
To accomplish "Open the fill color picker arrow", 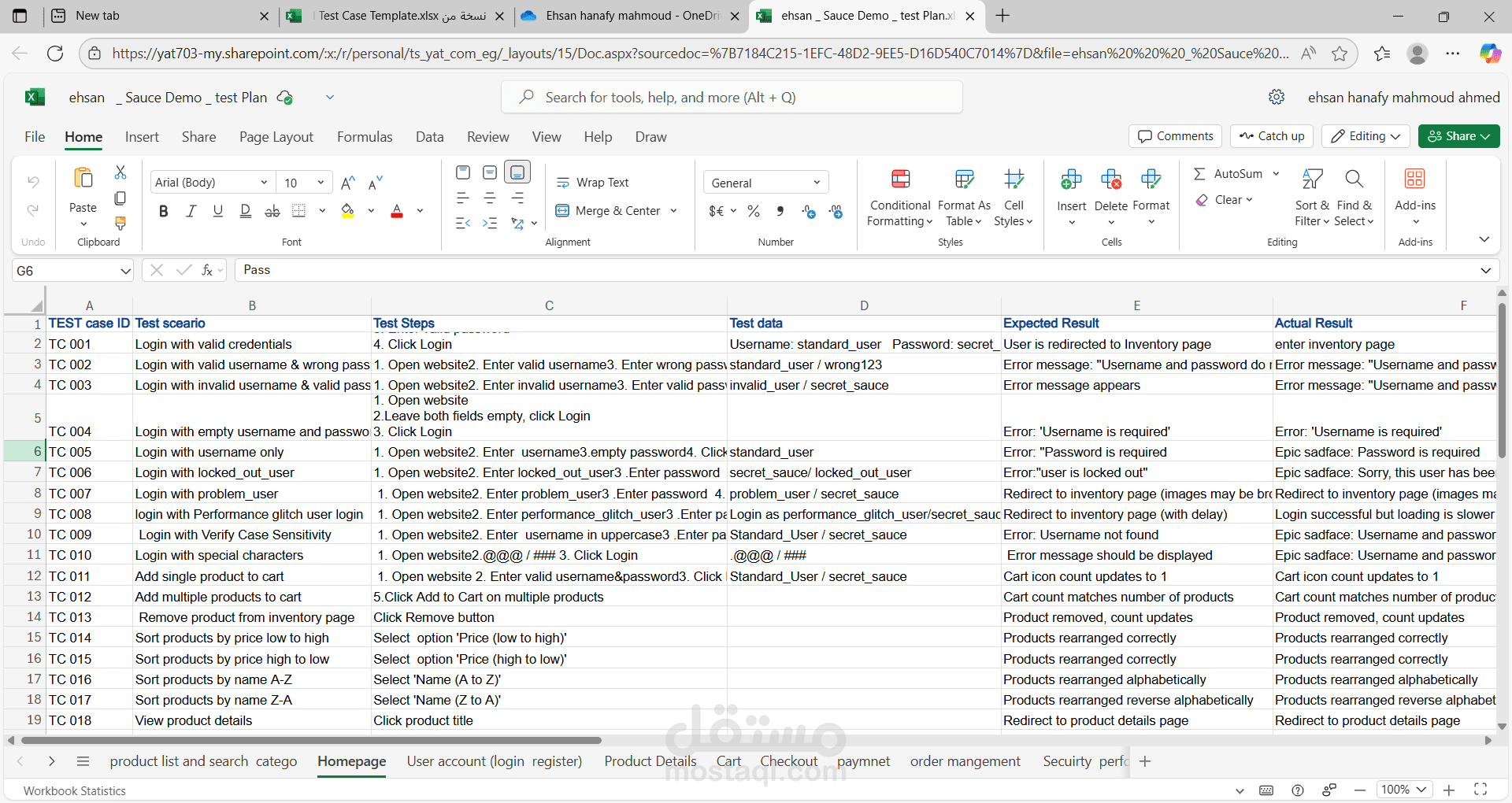I will pos(371,211).
